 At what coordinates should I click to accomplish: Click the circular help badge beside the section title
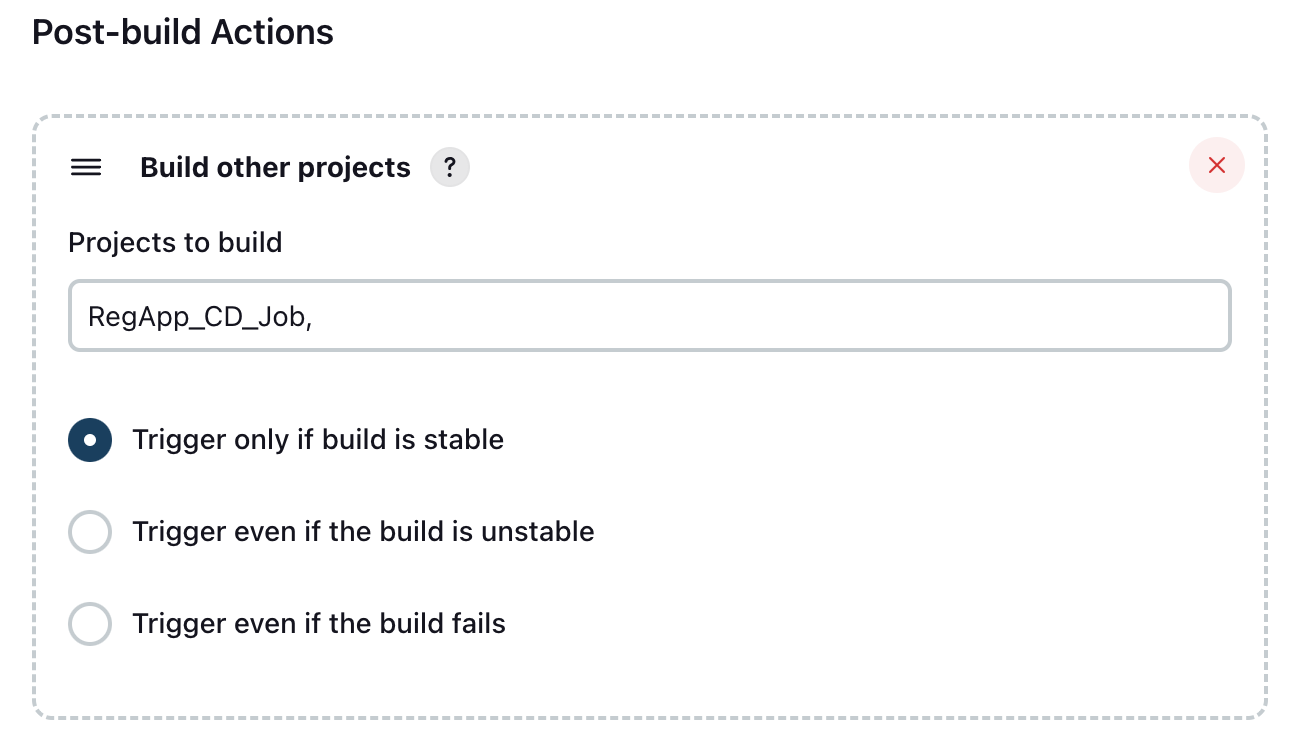pyautogui.click(x=449, y=166)
